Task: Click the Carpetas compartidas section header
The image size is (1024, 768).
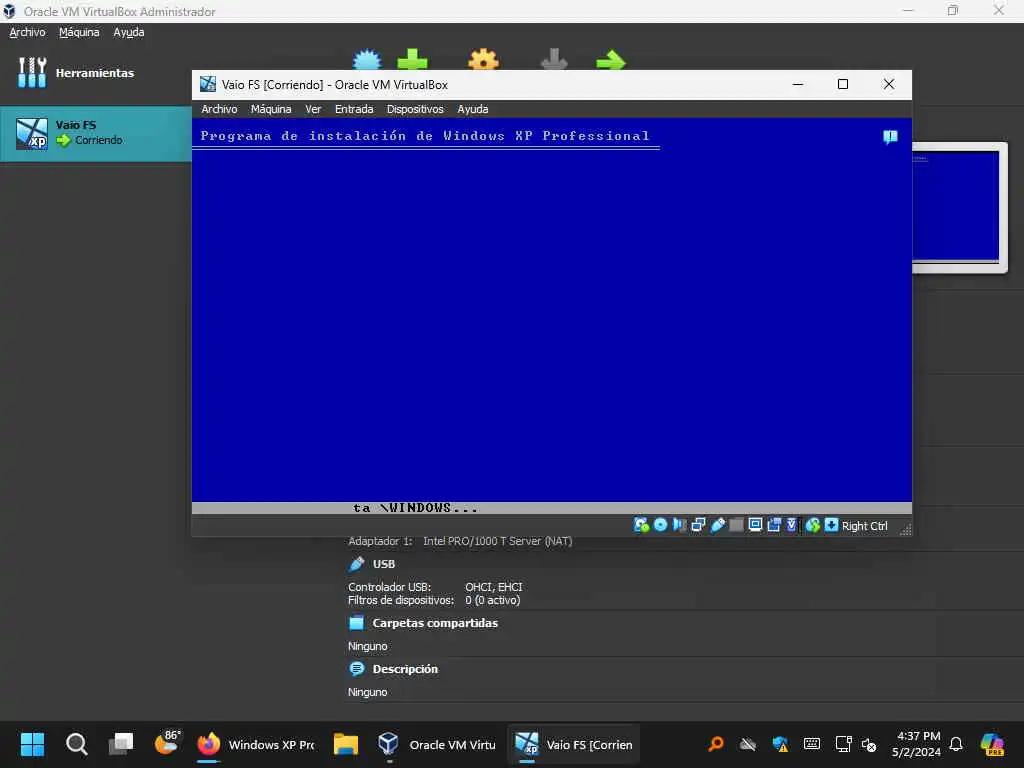Action: [435, 623]
